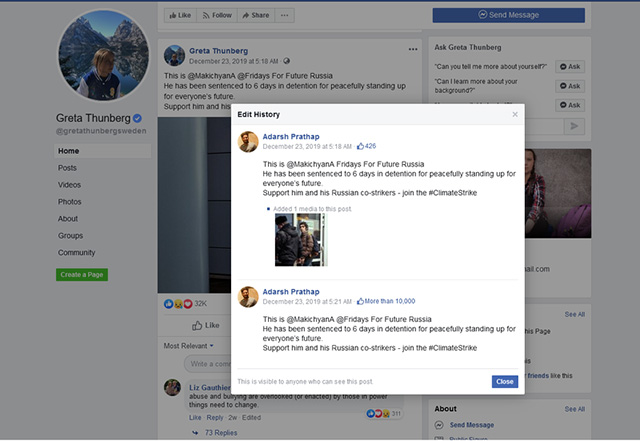Viewport: 640px width, 441px height.
Task: Click the public globe privacy icon
Action: (287, 61)
